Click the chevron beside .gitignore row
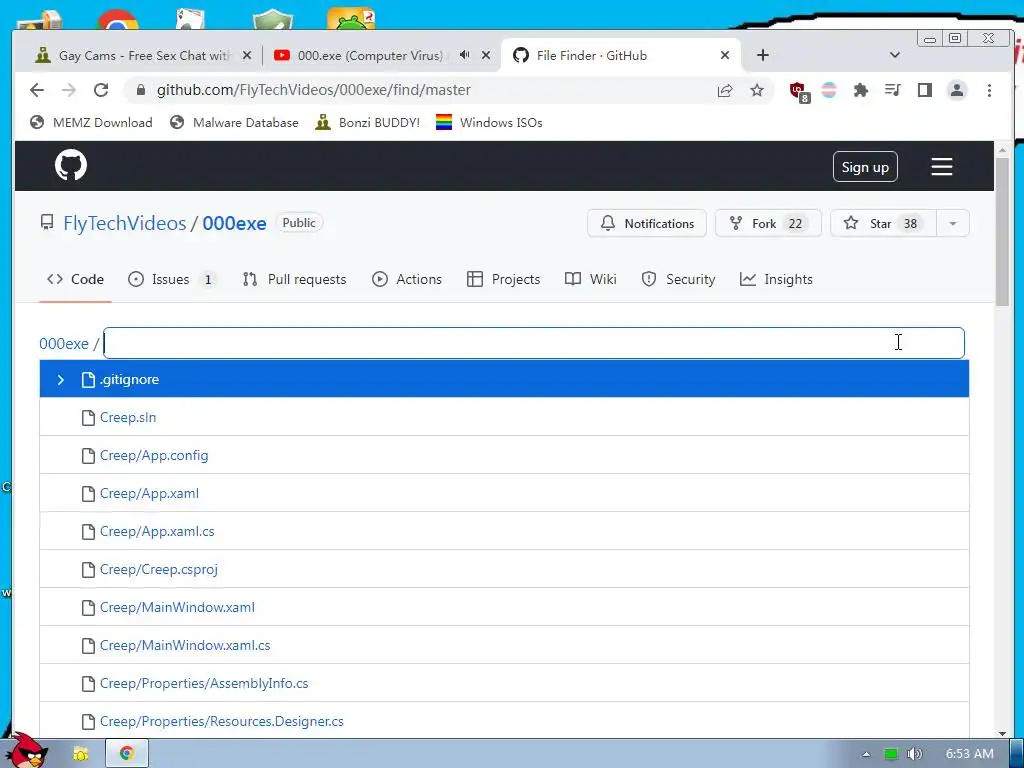This screenshot has height=768, width=1024. [x=61, y=379]
